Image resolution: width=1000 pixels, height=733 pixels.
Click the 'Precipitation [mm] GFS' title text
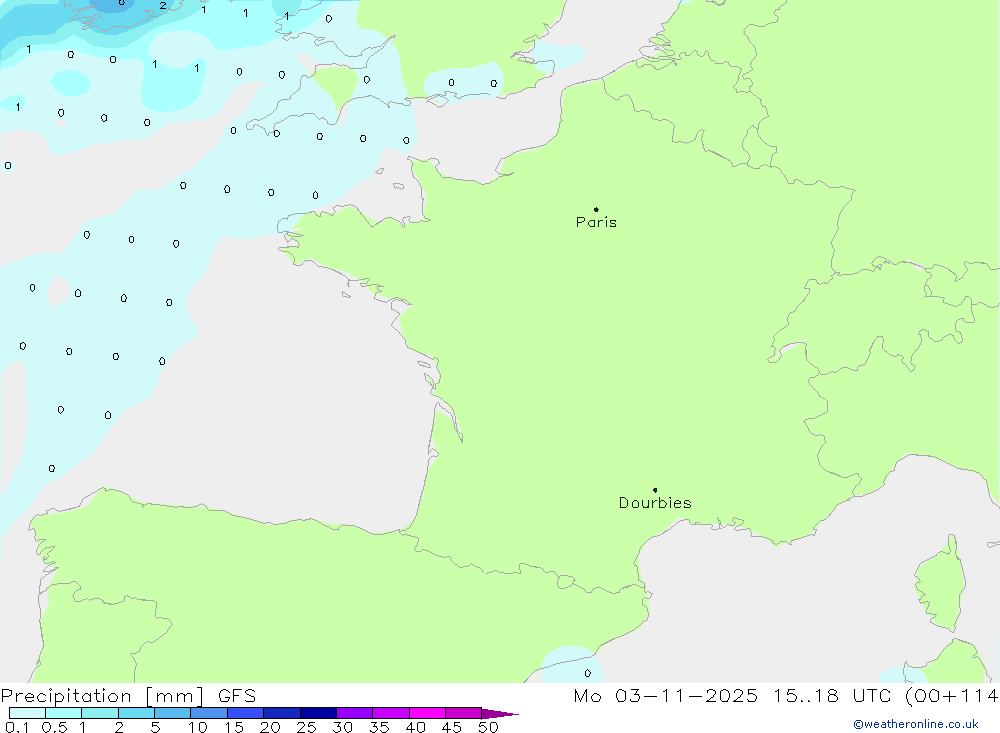click(x=128, y=695)
